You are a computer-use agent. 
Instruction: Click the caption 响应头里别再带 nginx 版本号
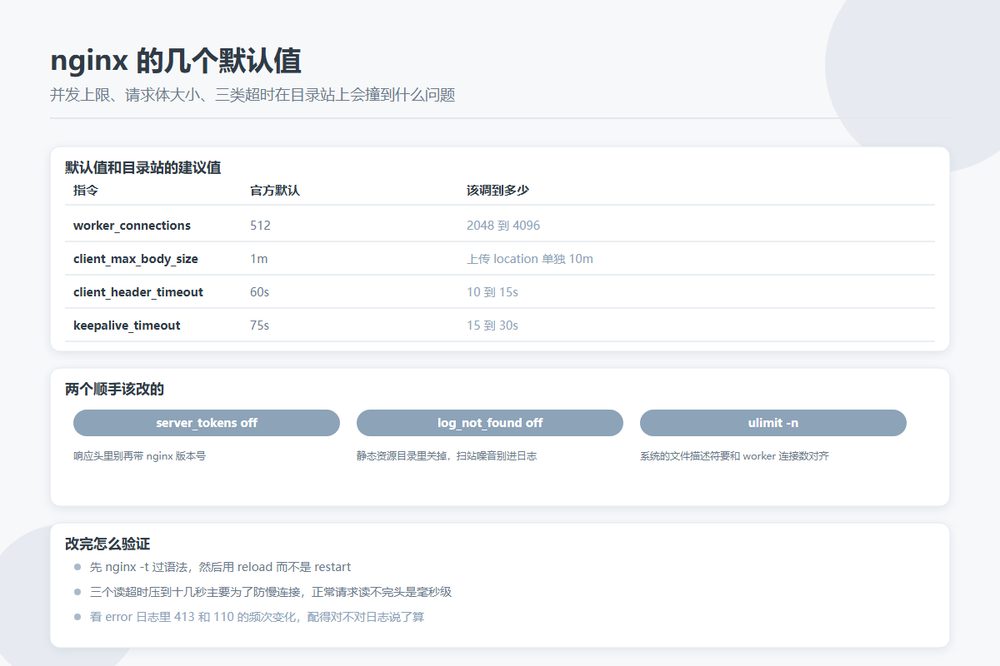tap(140, 456)
